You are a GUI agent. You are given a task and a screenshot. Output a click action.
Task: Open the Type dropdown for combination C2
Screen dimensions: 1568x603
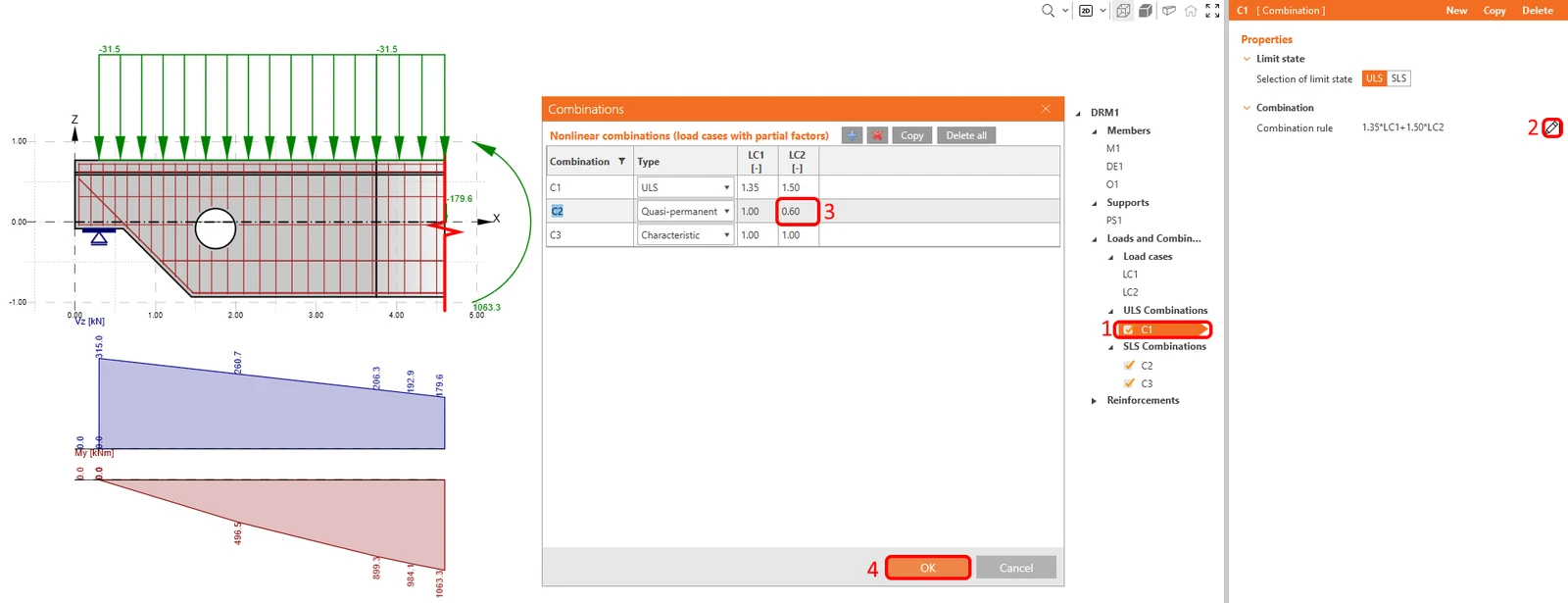pos(726,211)
